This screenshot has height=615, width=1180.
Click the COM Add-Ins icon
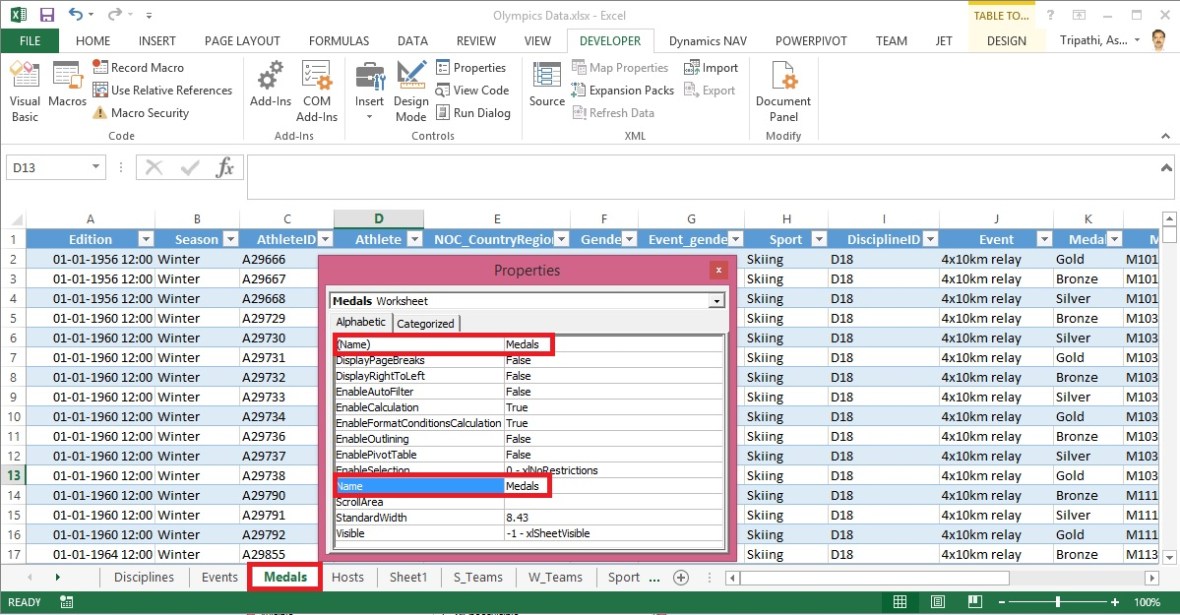317,90
